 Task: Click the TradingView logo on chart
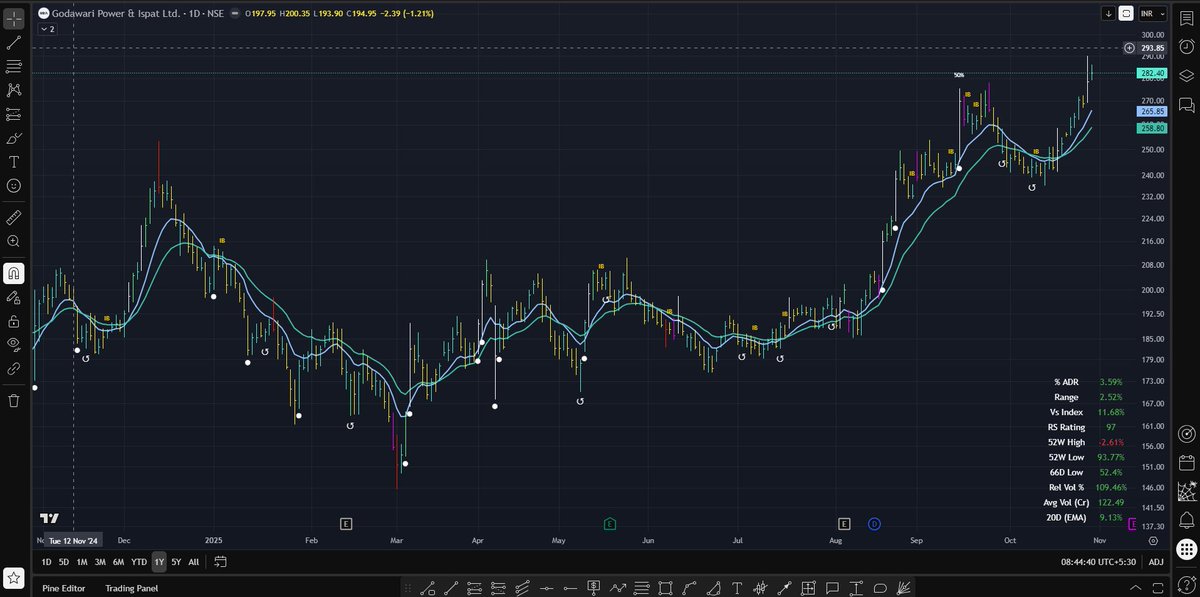click(47, 518)
